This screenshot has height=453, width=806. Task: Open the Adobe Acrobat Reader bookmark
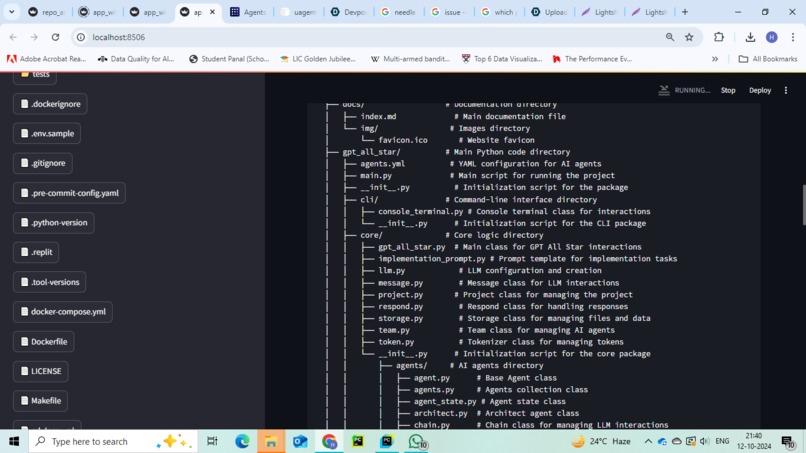point(46,59)
